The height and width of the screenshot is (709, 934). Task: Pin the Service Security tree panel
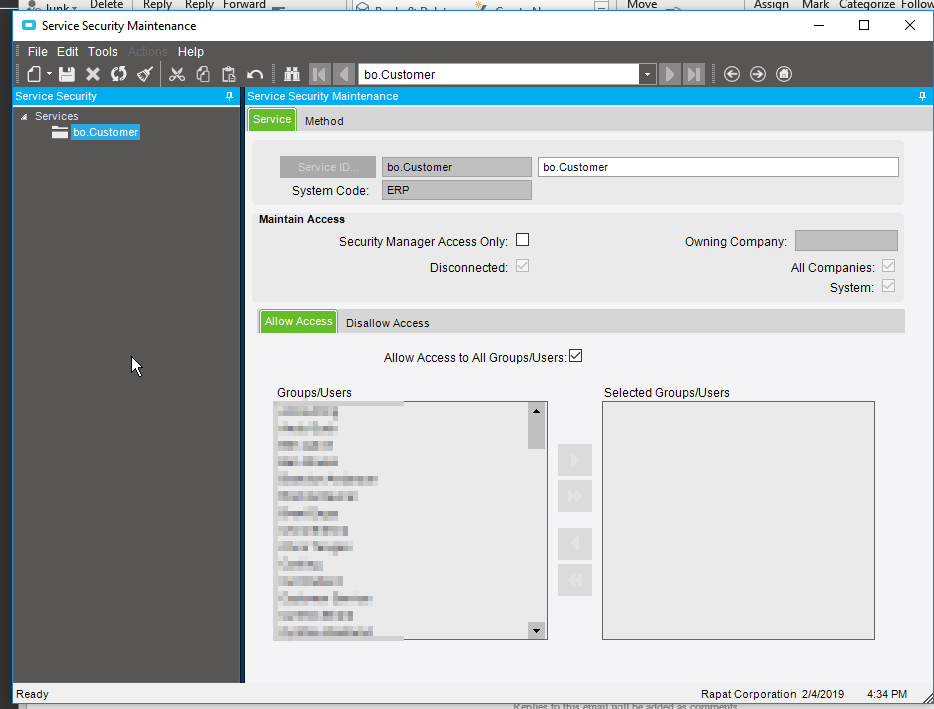point(229,97)
